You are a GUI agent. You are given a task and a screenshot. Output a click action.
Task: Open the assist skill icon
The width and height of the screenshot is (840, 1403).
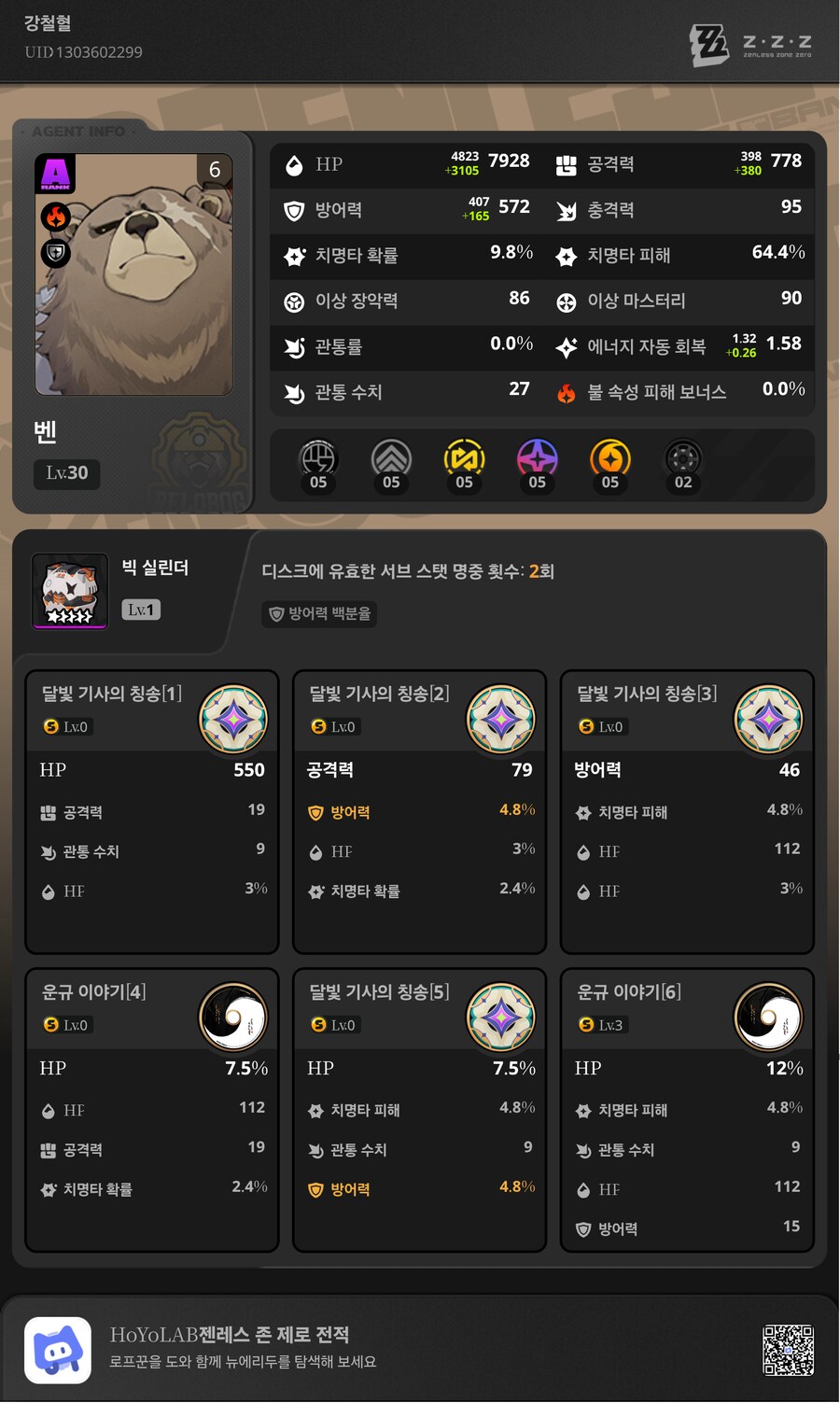coord(464,458)
